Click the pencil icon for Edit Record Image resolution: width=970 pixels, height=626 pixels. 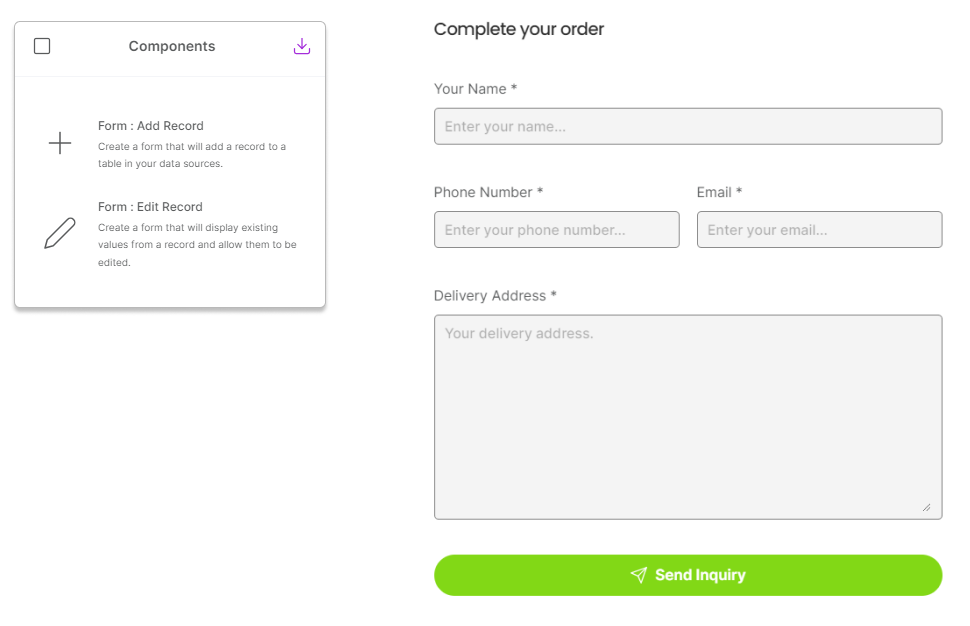point(60,233)
